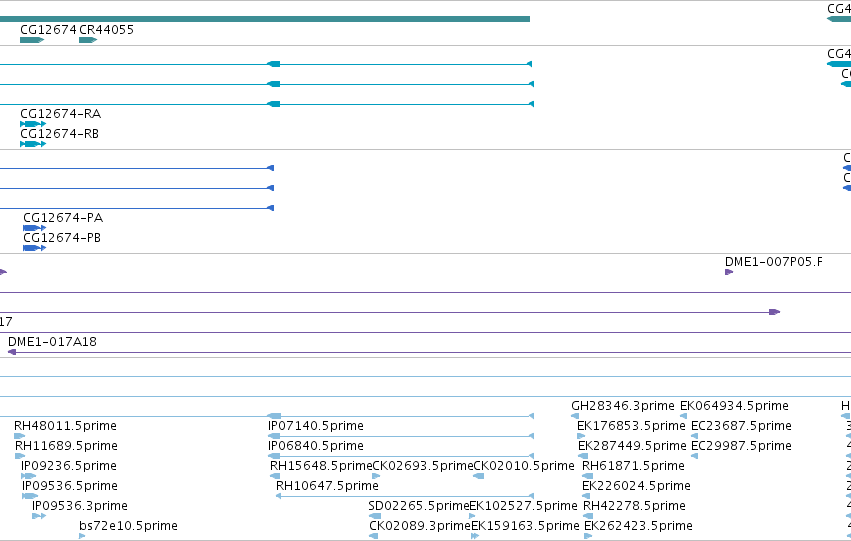Click the EK064934.5prime EST label
Viewport: 851px width, 541px height.
point(734,406)
